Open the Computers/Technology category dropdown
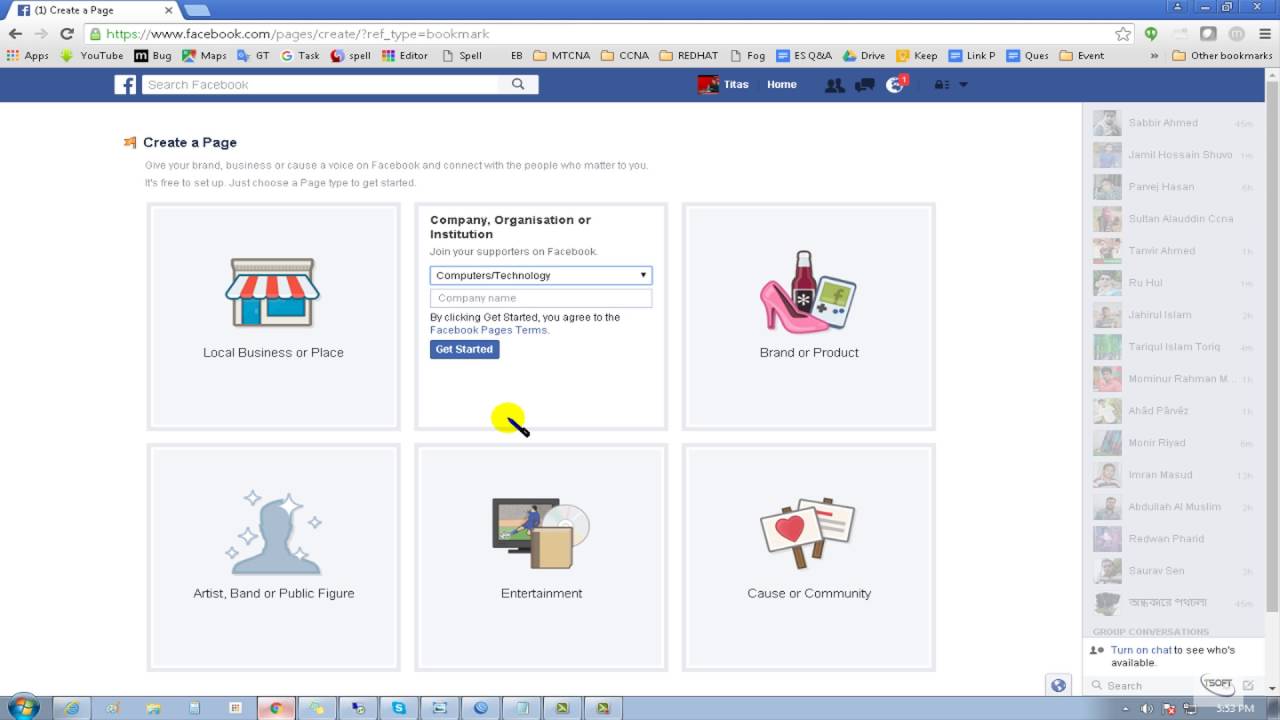Screen dimensions: 1280x720 coord(541,275)
